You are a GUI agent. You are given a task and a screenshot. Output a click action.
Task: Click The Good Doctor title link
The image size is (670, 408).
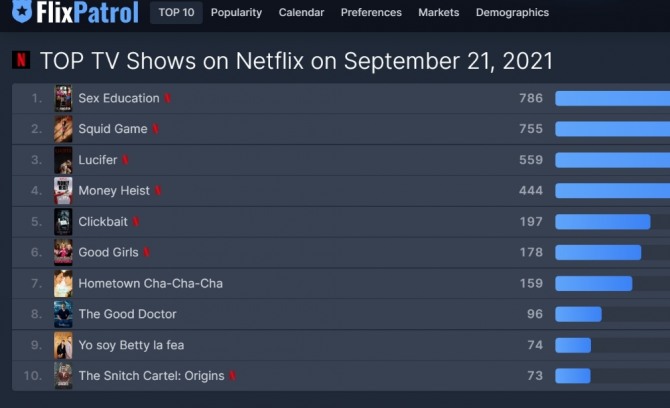point(127,314)
